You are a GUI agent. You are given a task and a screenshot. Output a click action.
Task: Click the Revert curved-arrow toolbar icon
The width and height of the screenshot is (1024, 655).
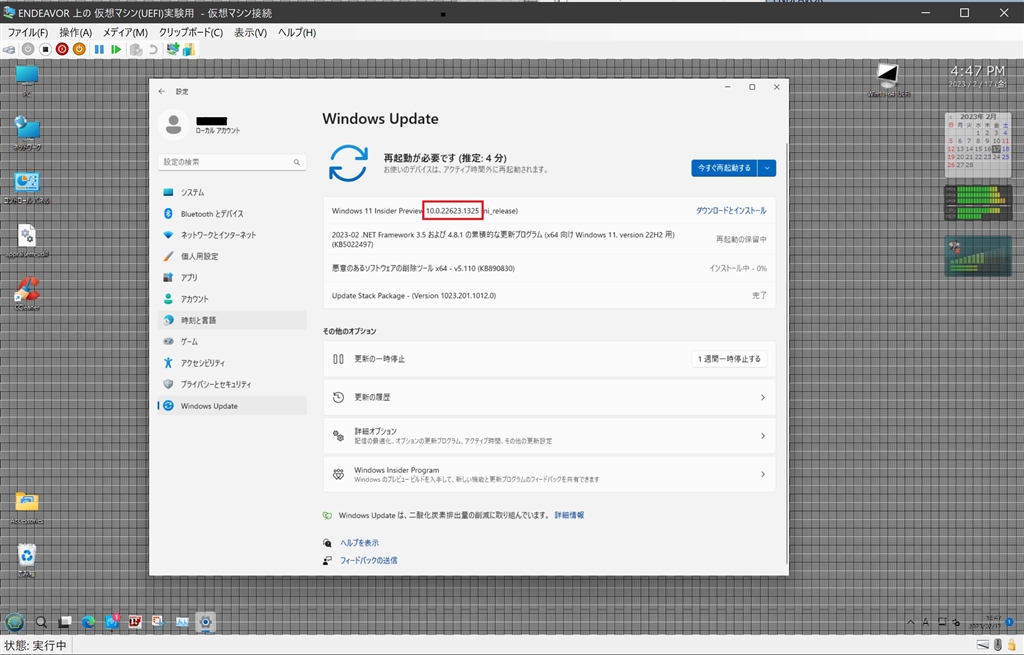click(153, 50)
